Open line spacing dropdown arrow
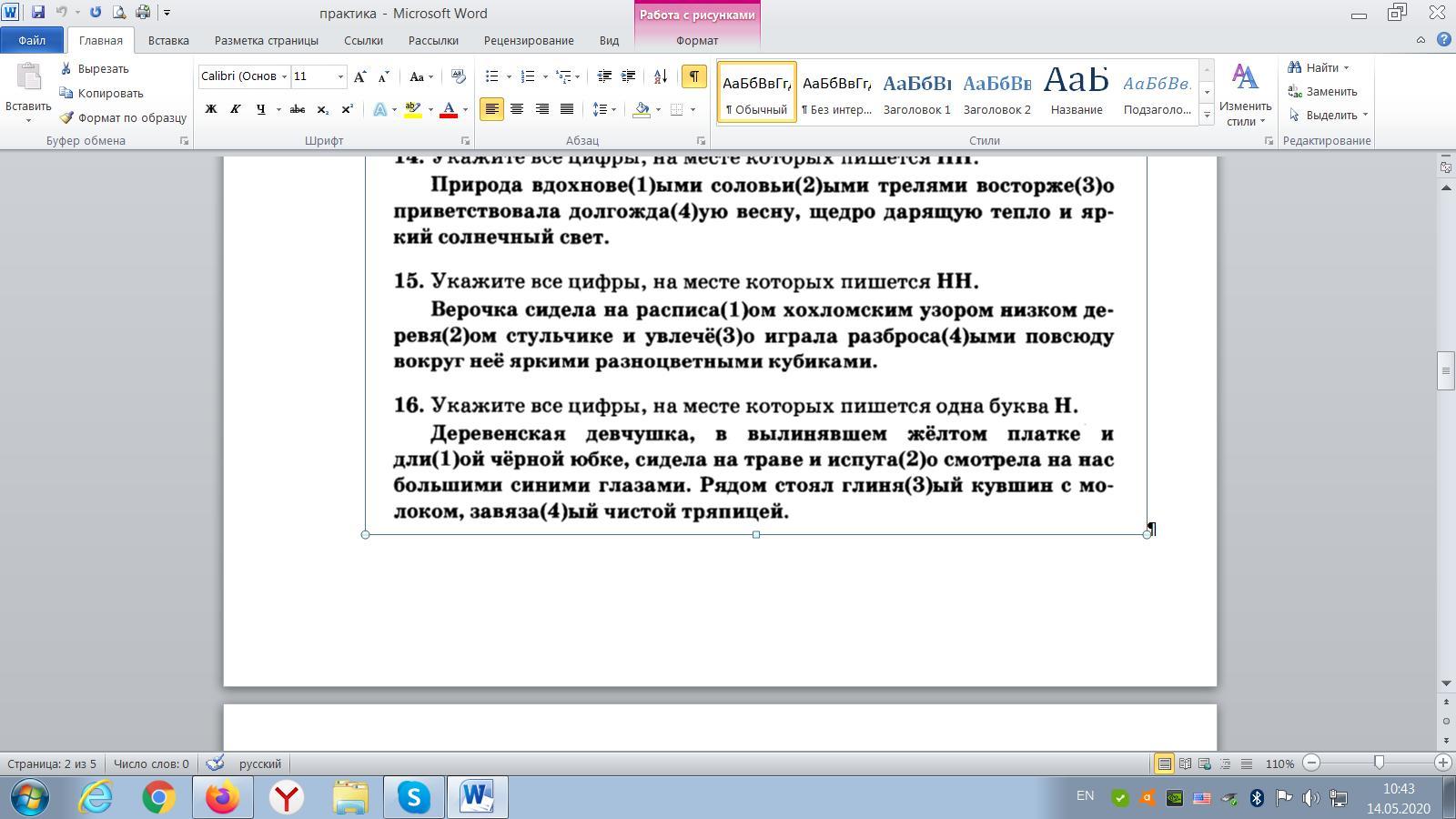The width and height of the screenshot is (1456, 819). point(614,109)
